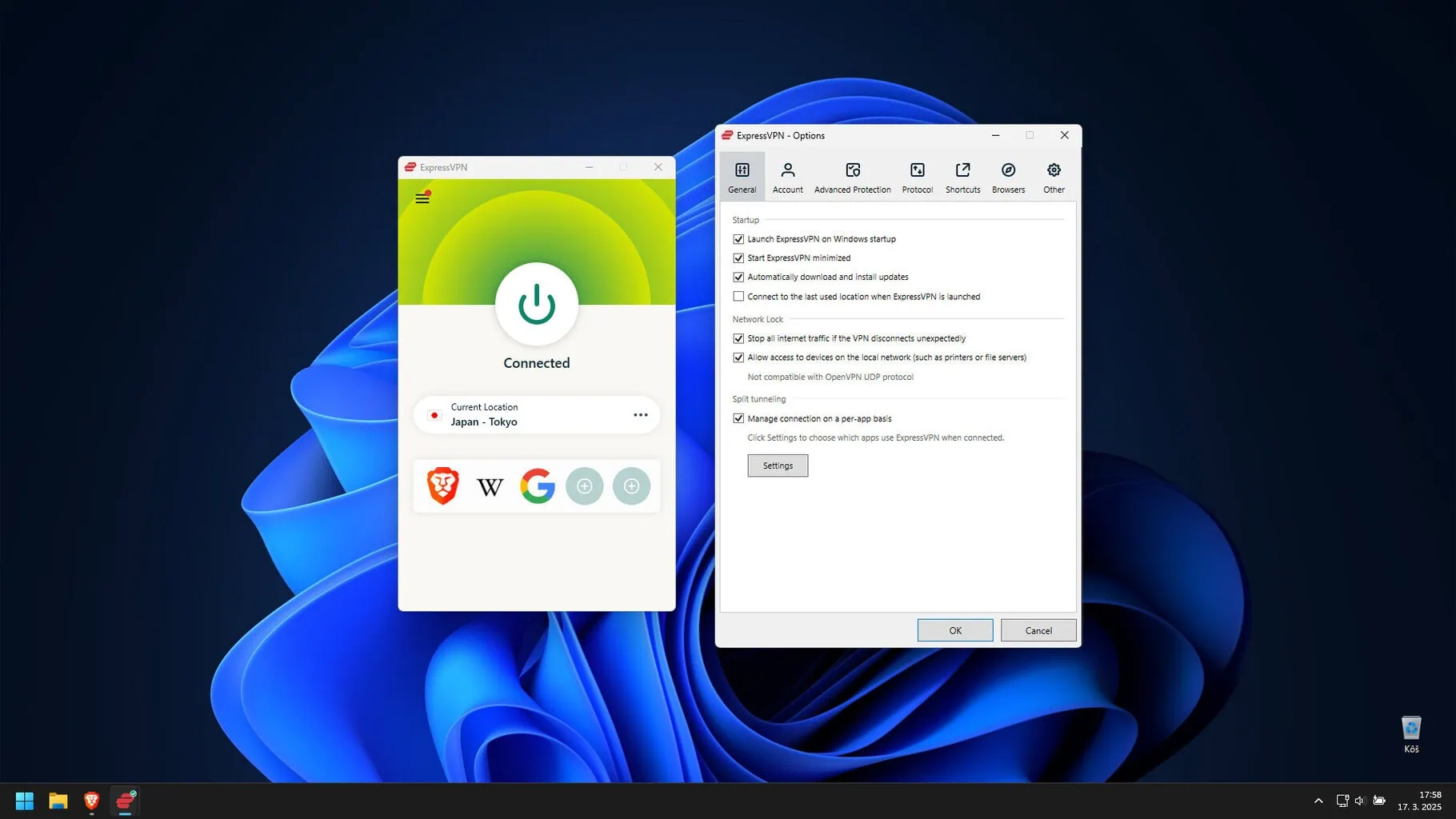Open split tunneling Settings button
Image resolution: width=1456 pixels, height=819 pixels.
point(777,465)
